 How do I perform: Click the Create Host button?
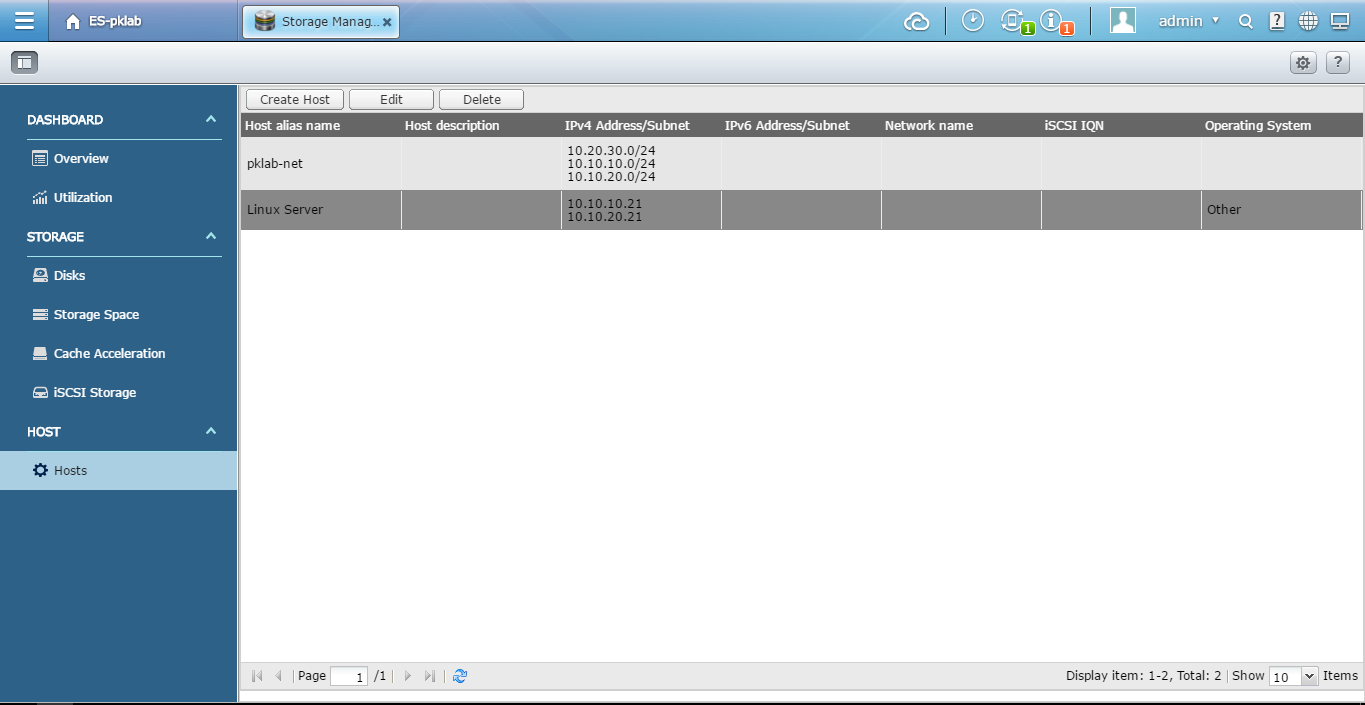coord(295,100)
